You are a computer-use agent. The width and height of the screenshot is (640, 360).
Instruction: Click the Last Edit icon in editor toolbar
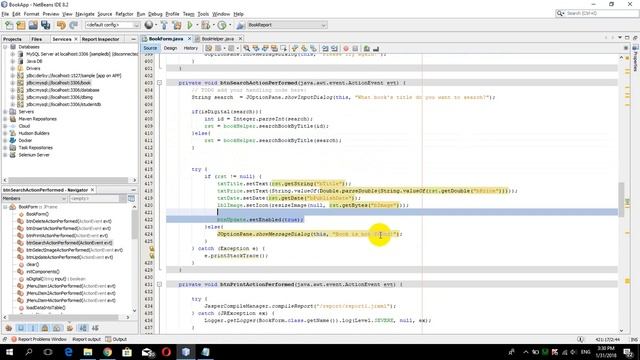(x=209, y=49)
